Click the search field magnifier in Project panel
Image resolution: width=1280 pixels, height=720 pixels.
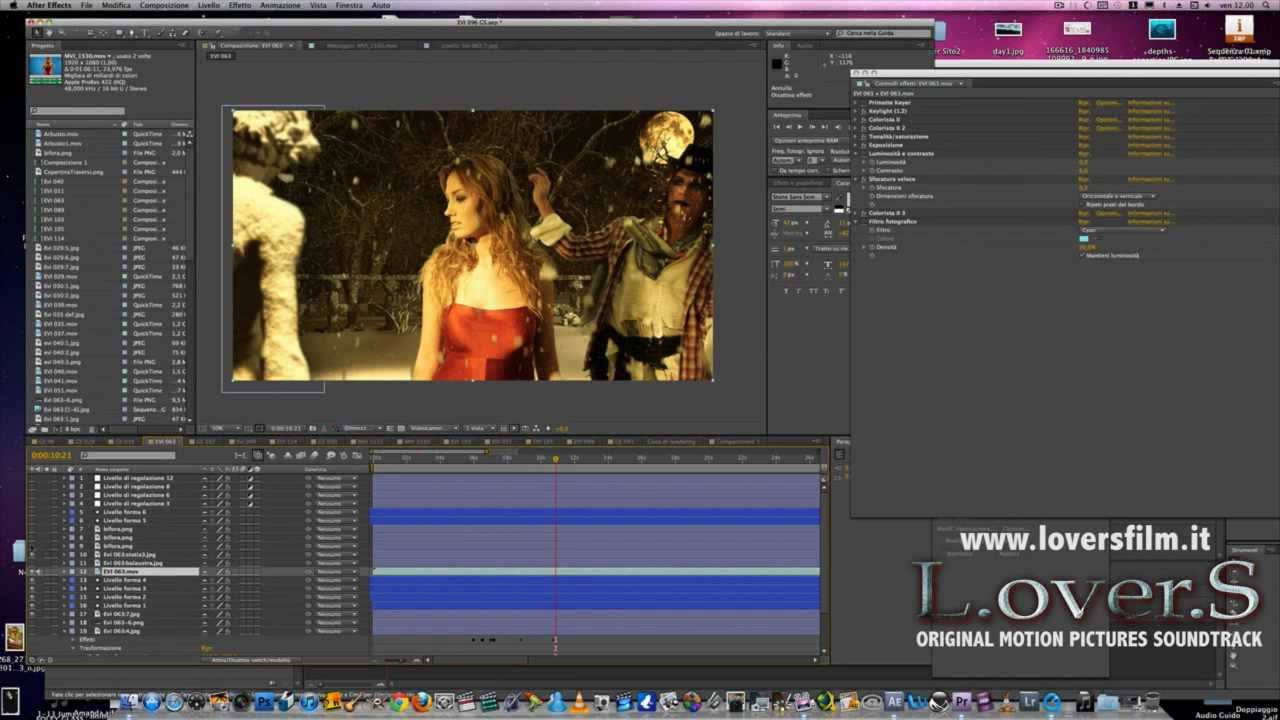33,111
